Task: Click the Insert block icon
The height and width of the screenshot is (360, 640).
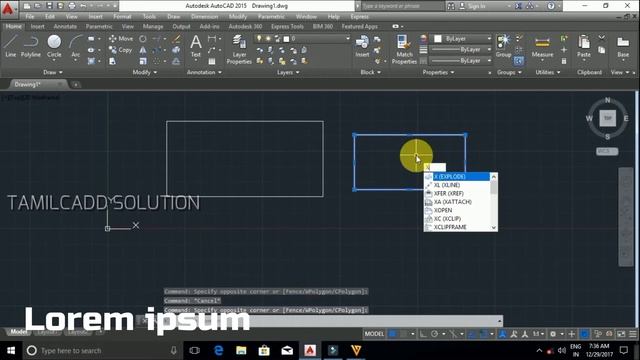Action: pos(362,46)
